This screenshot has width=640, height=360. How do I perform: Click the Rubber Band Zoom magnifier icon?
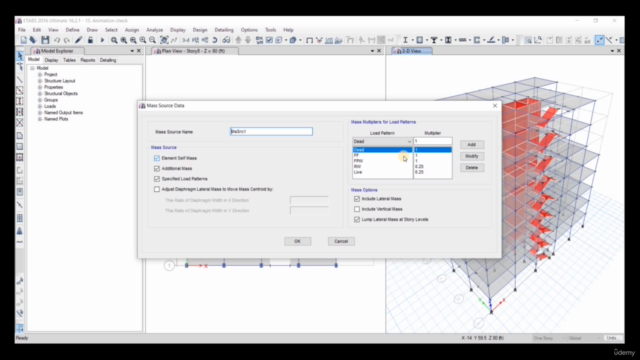coord(114,40)
